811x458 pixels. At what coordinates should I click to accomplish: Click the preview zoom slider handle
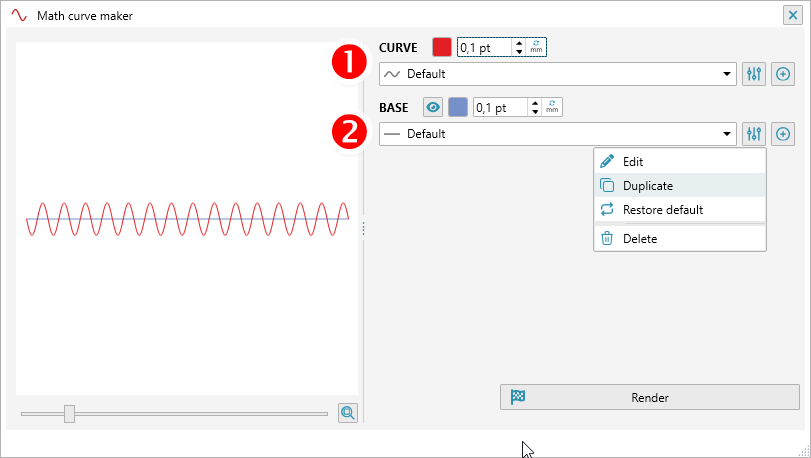(x=69, y=414)
